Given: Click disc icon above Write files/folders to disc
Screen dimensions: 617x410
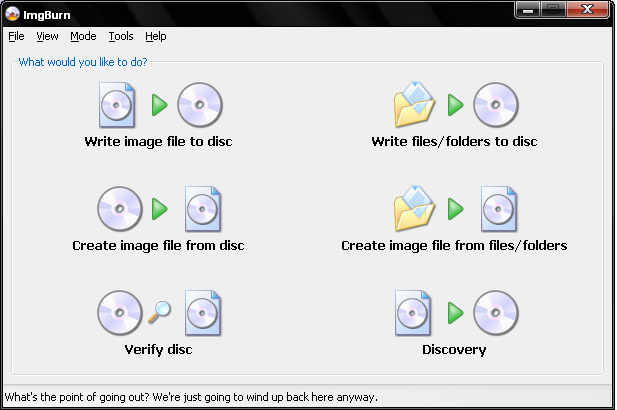Looking at the screenshot, I should click(x=496, y=105).
